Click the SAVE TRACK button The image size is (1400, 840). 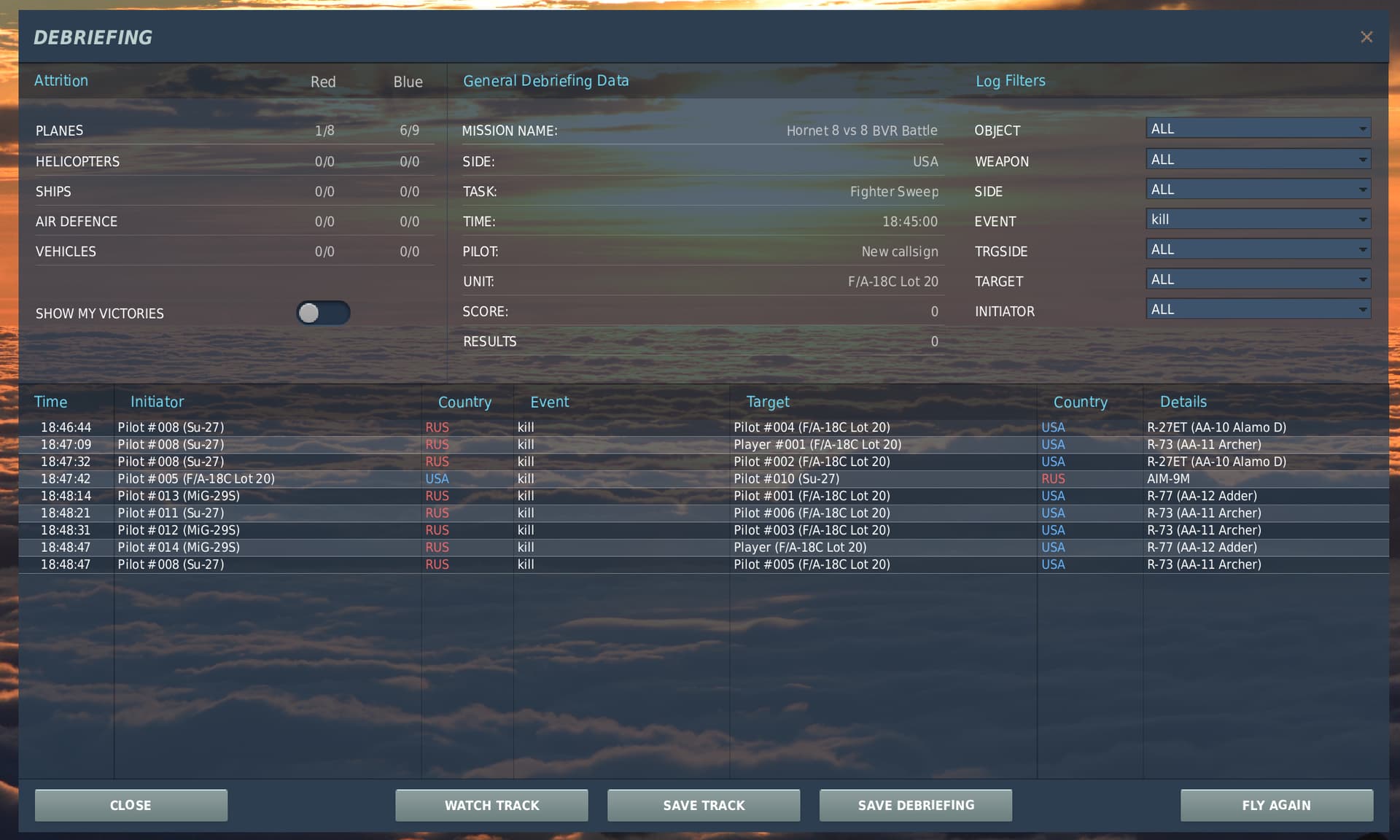point(704,805)
